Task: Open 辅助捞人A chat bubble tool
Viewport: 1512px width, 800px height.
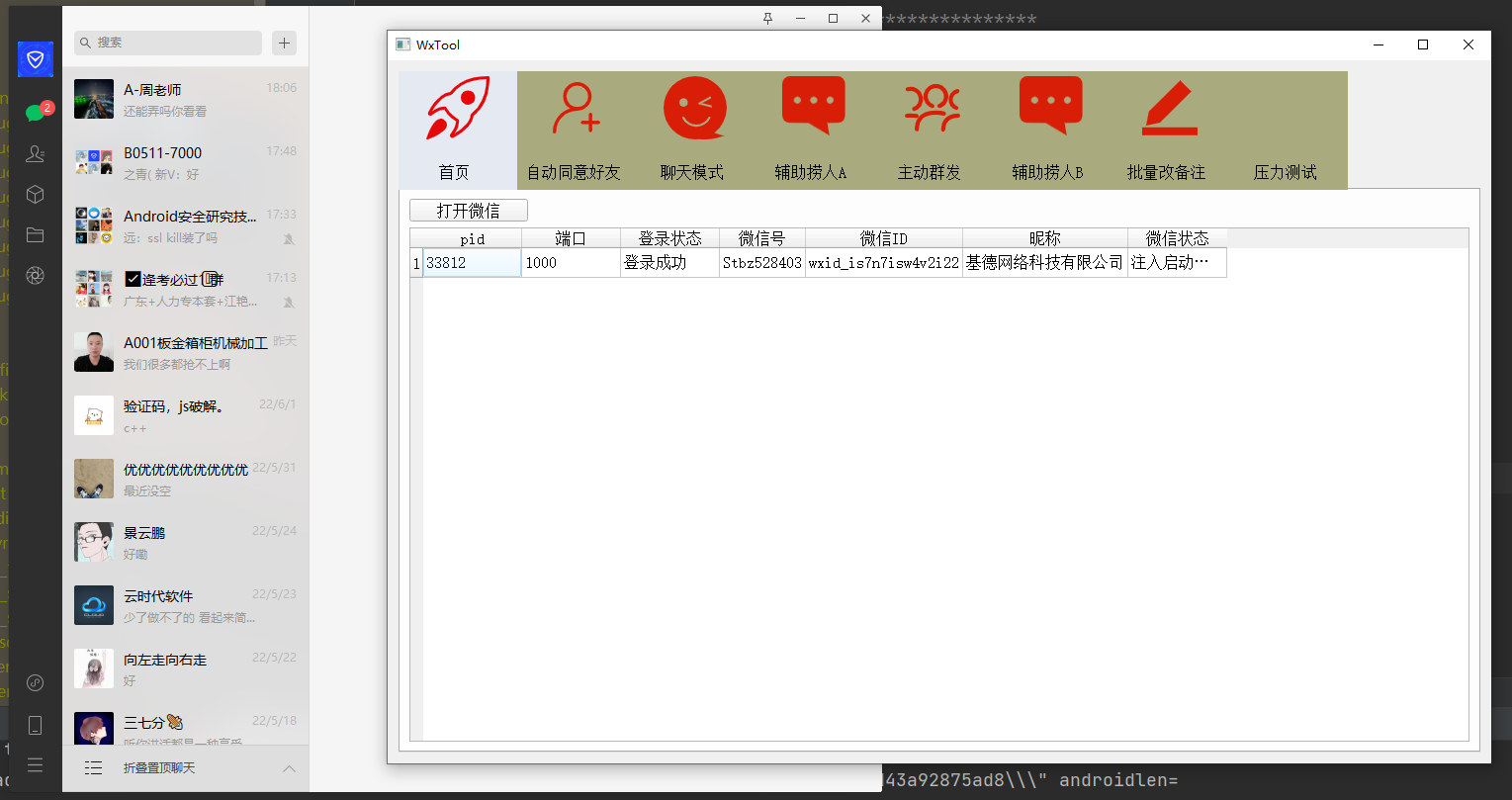Action: (813, 129)
